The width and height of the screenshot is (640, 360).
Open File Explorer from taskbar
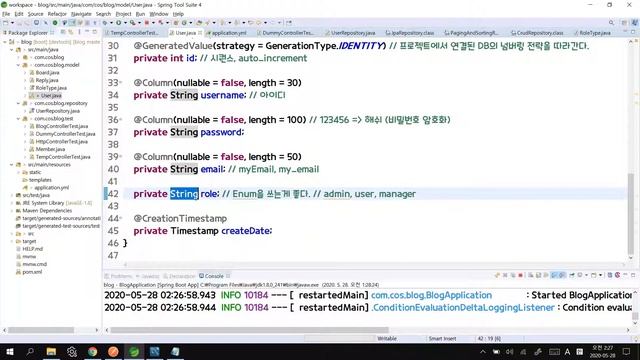[x=51, y=351]
